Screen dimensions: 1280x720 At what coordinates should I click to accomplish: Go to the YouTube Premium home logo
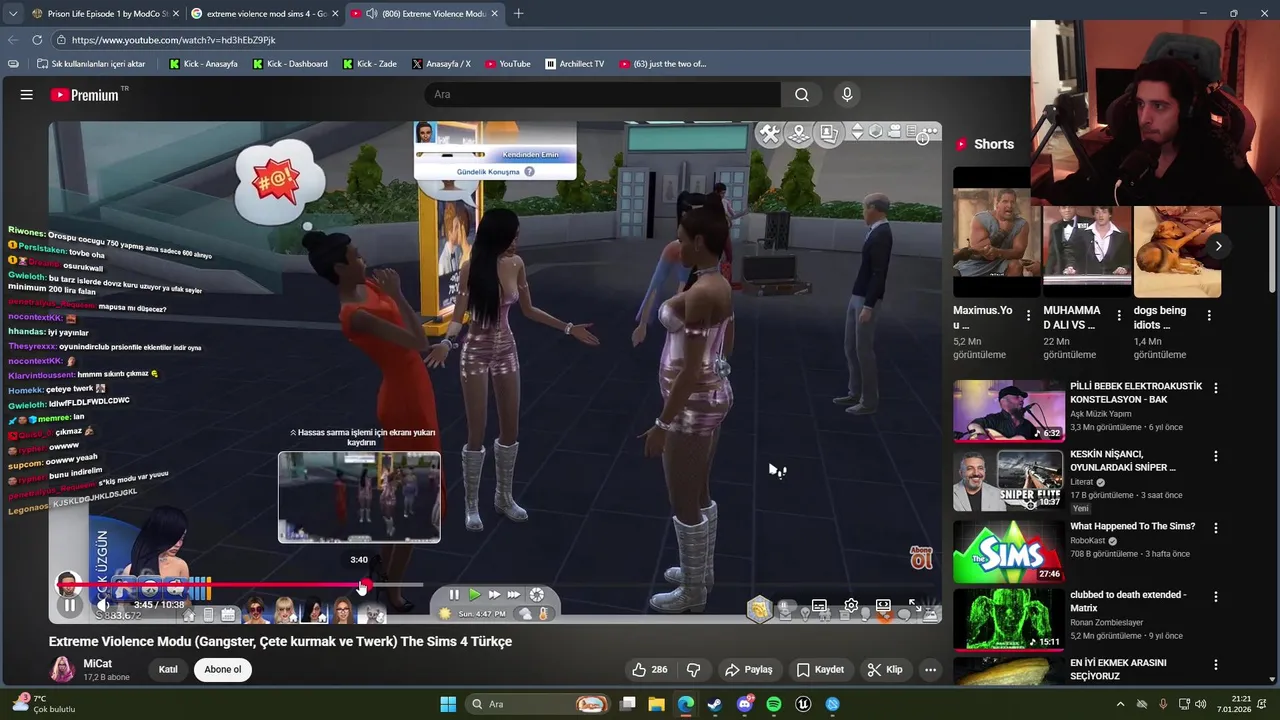coord(84,95)
